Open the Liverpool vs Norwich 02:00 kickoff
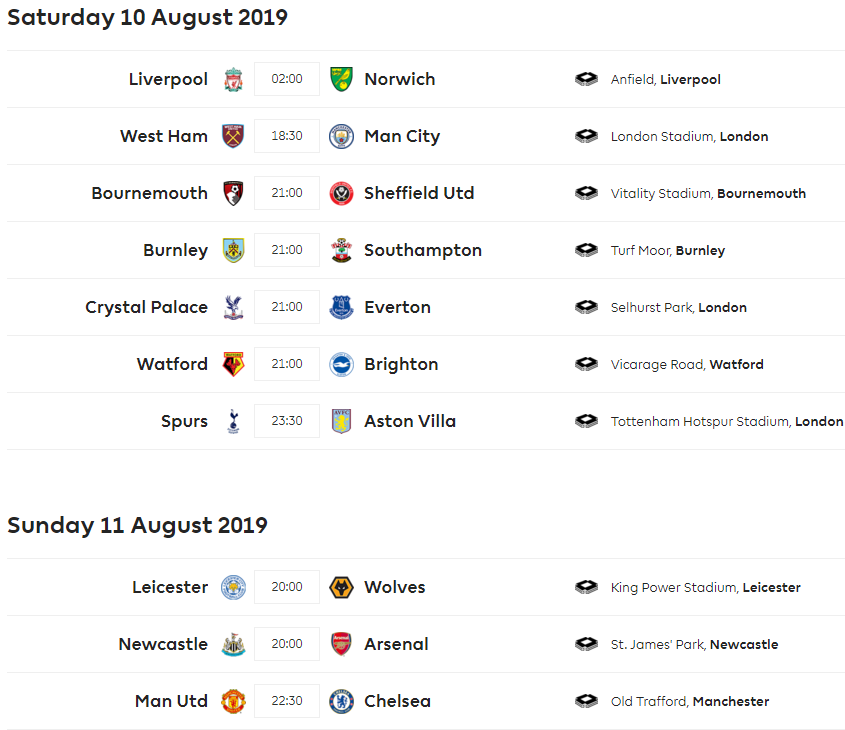Viewport: 845px width, 730px height. [x=287, y=79]
